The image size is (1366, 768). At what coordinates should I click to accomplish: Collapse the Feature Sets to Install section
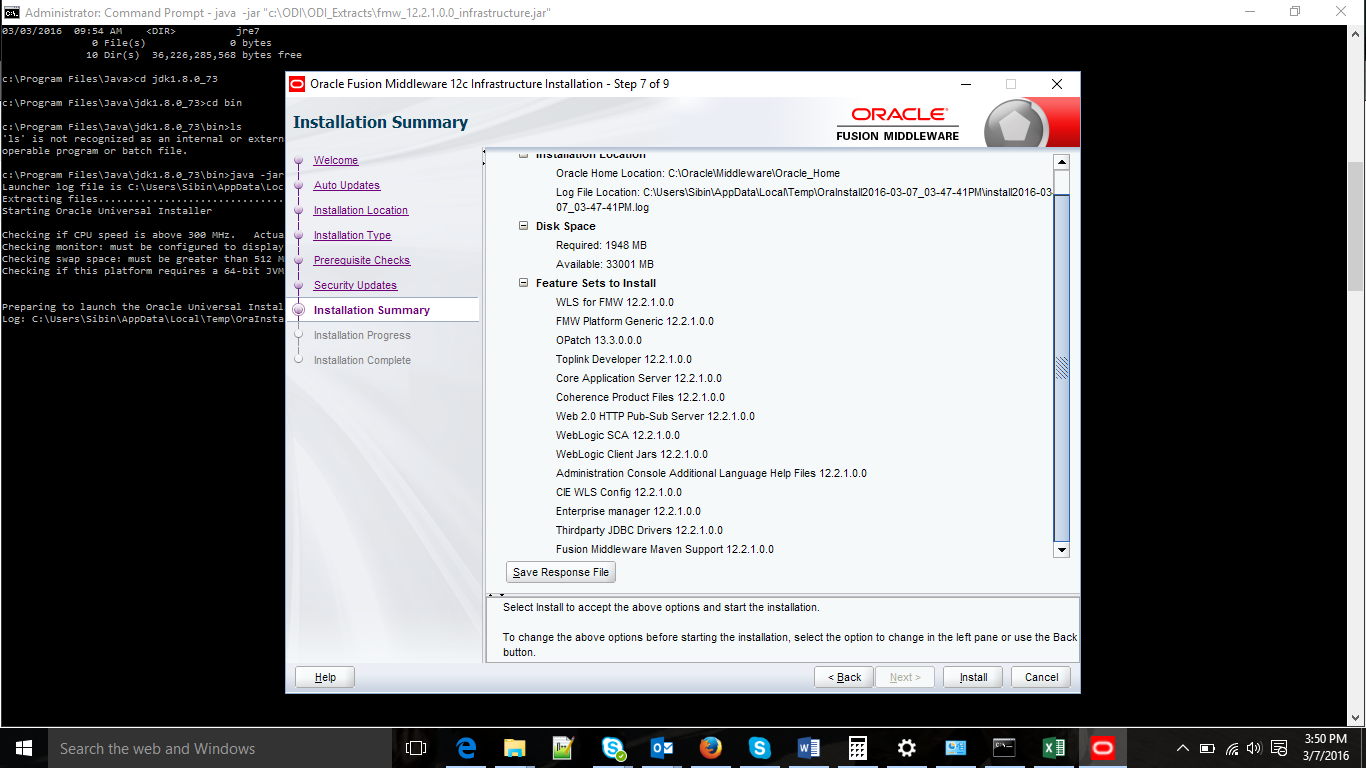pyautogui.click(x=522, y=283)
